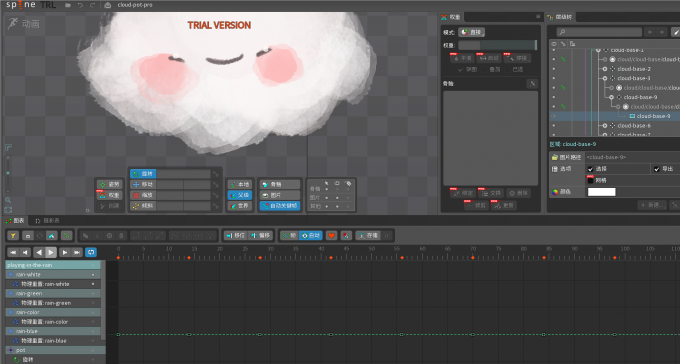Click the Offset (偏移) button
The width and height of the screenshot is (680, 364).
261,236
